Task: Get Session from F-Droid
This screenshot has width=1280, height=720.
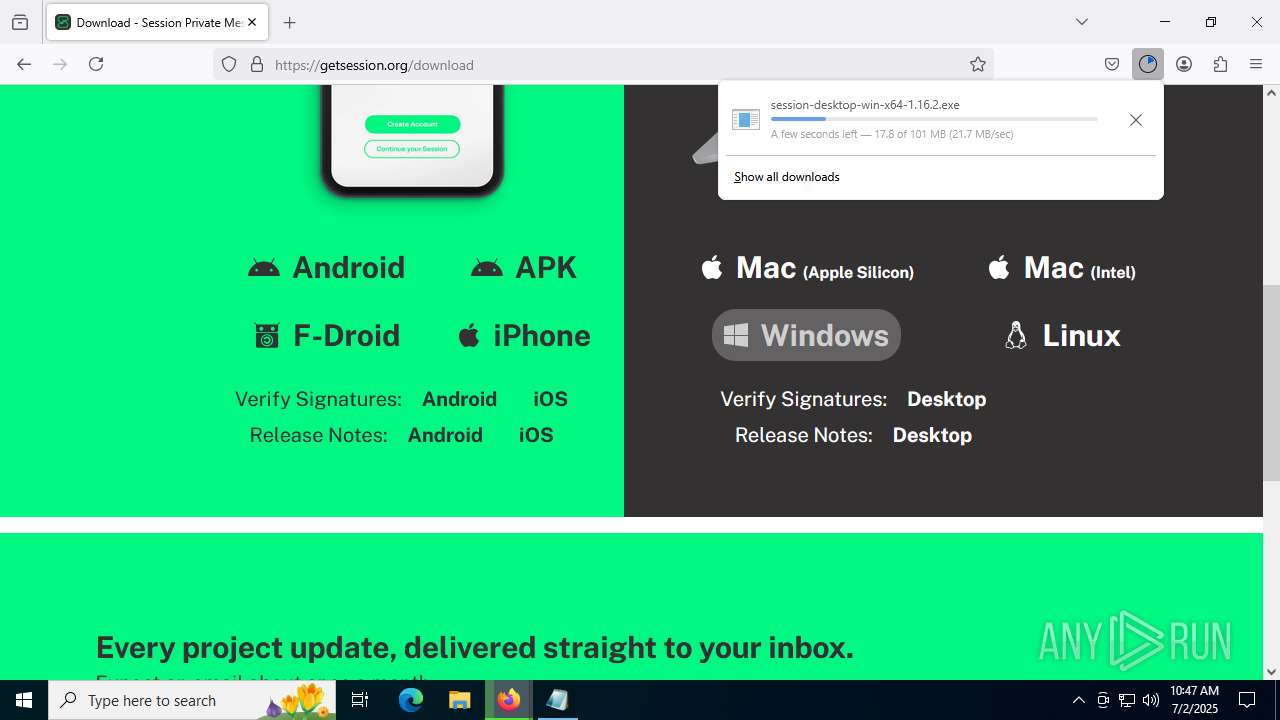Action: click(326, 335)
